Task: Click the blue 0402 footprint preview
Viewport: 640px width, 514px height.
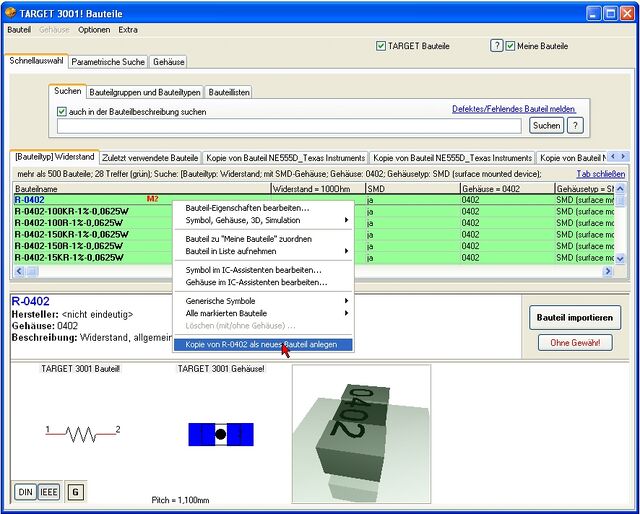Action: (x=221, y=434)
